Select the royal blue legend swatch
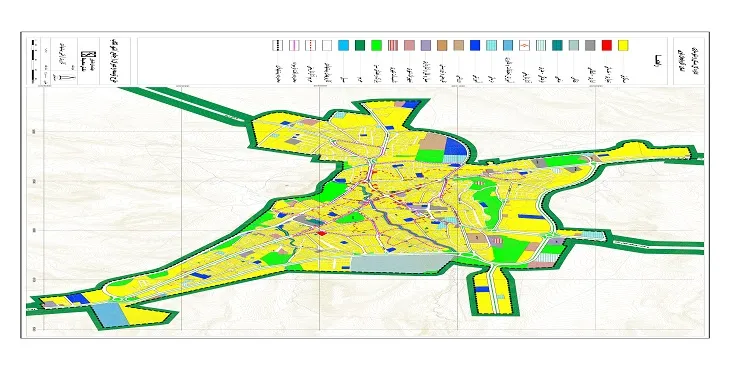730x370 pixels. point(475,45)
